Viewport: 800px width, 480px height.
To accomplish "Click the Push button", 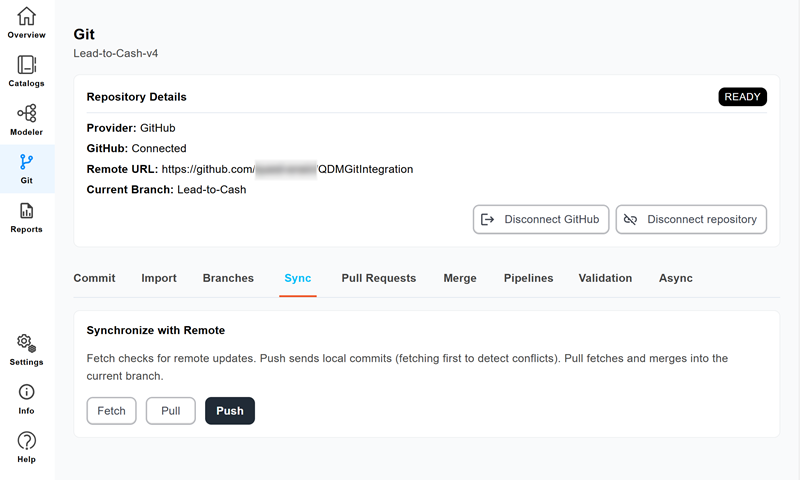I will coord(230,411).
